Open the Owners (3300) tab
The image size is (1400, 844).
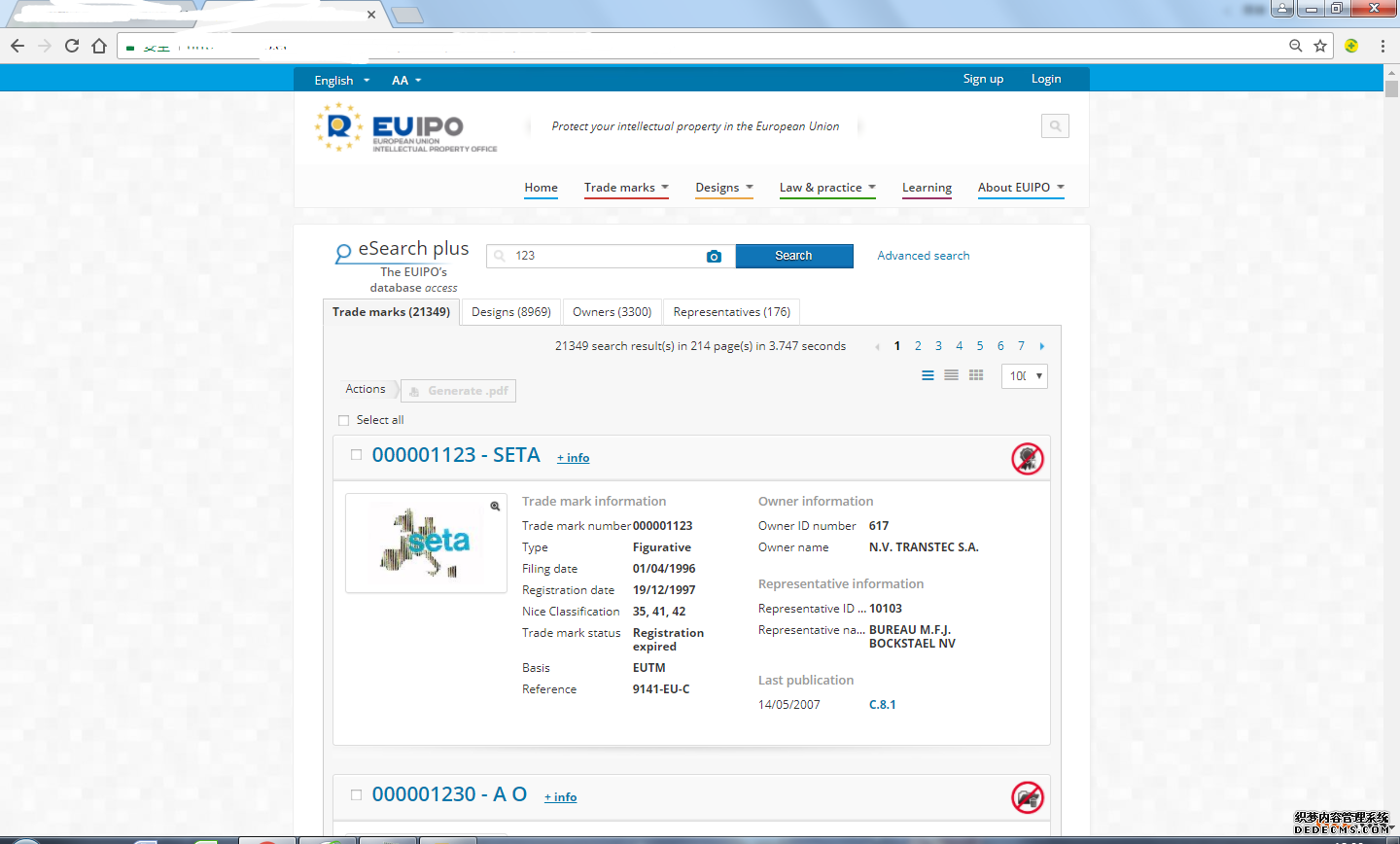[x=612, y=312]
